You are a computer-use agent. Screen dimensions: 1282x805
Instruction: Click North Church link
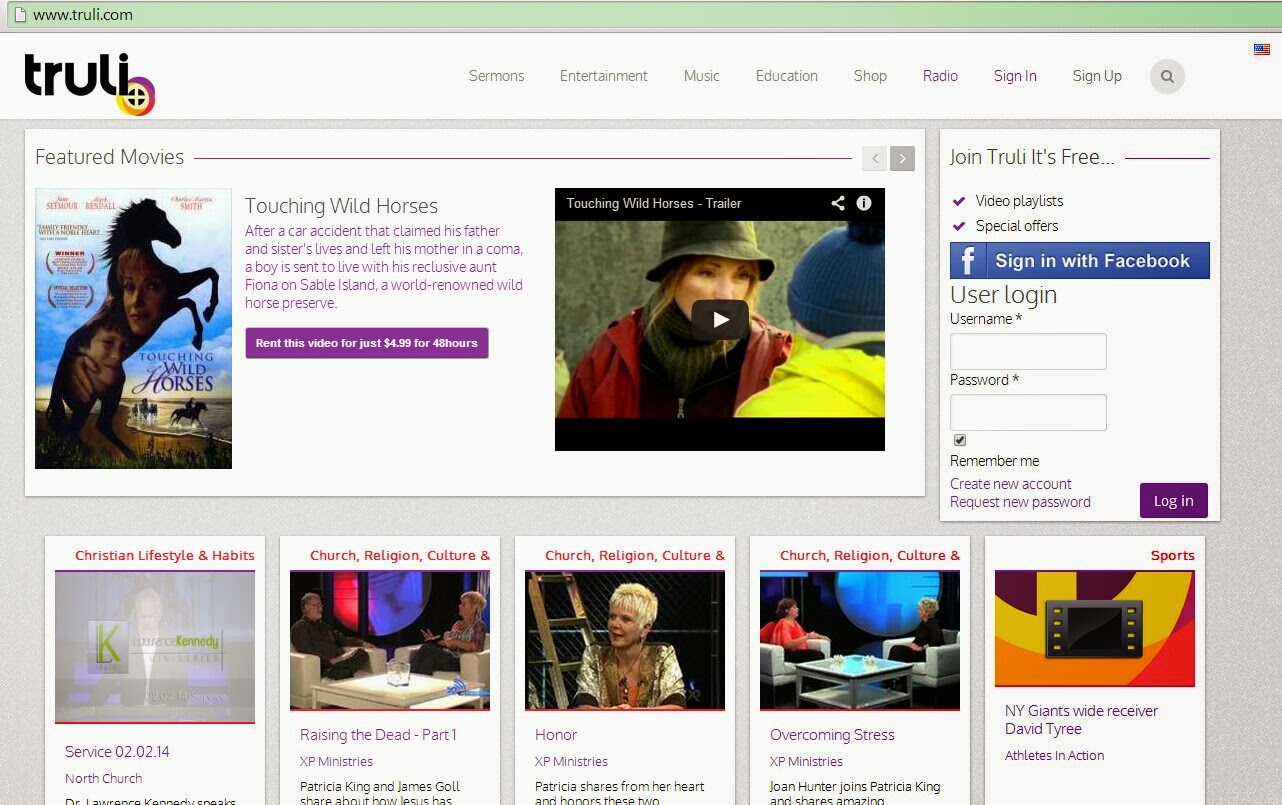103,779
